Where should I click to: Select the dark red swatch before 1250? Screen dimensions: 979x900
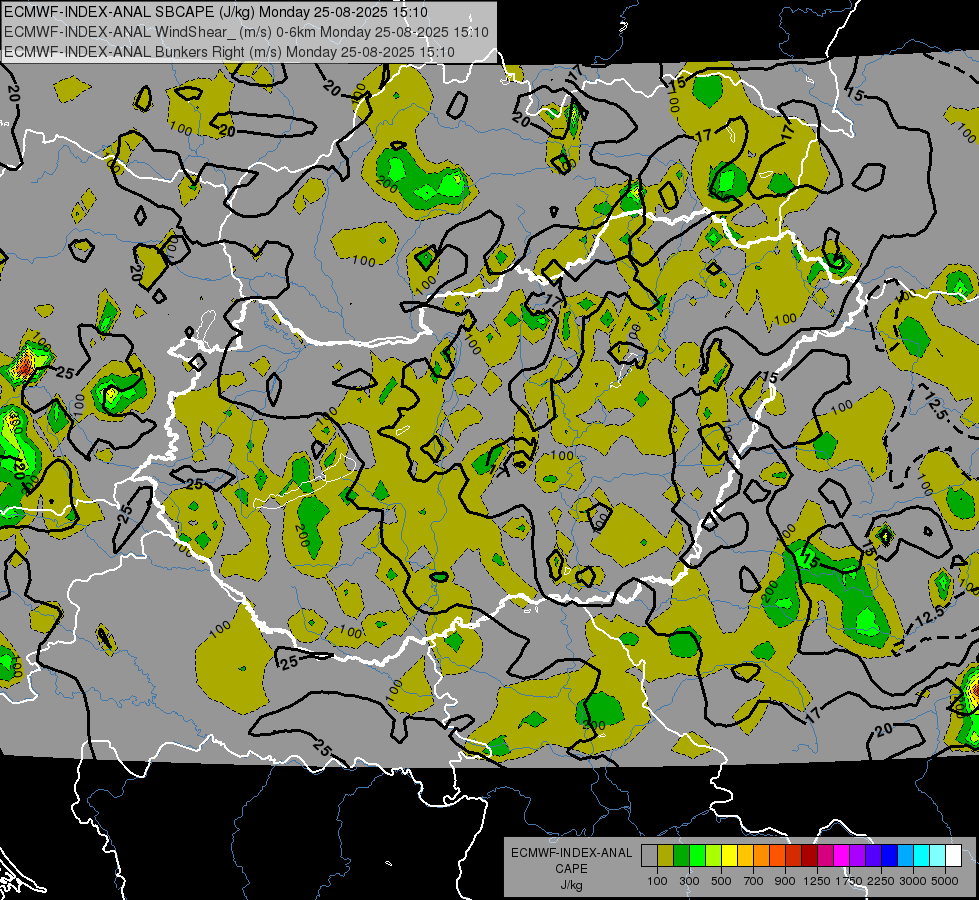[x=809, y=855]
